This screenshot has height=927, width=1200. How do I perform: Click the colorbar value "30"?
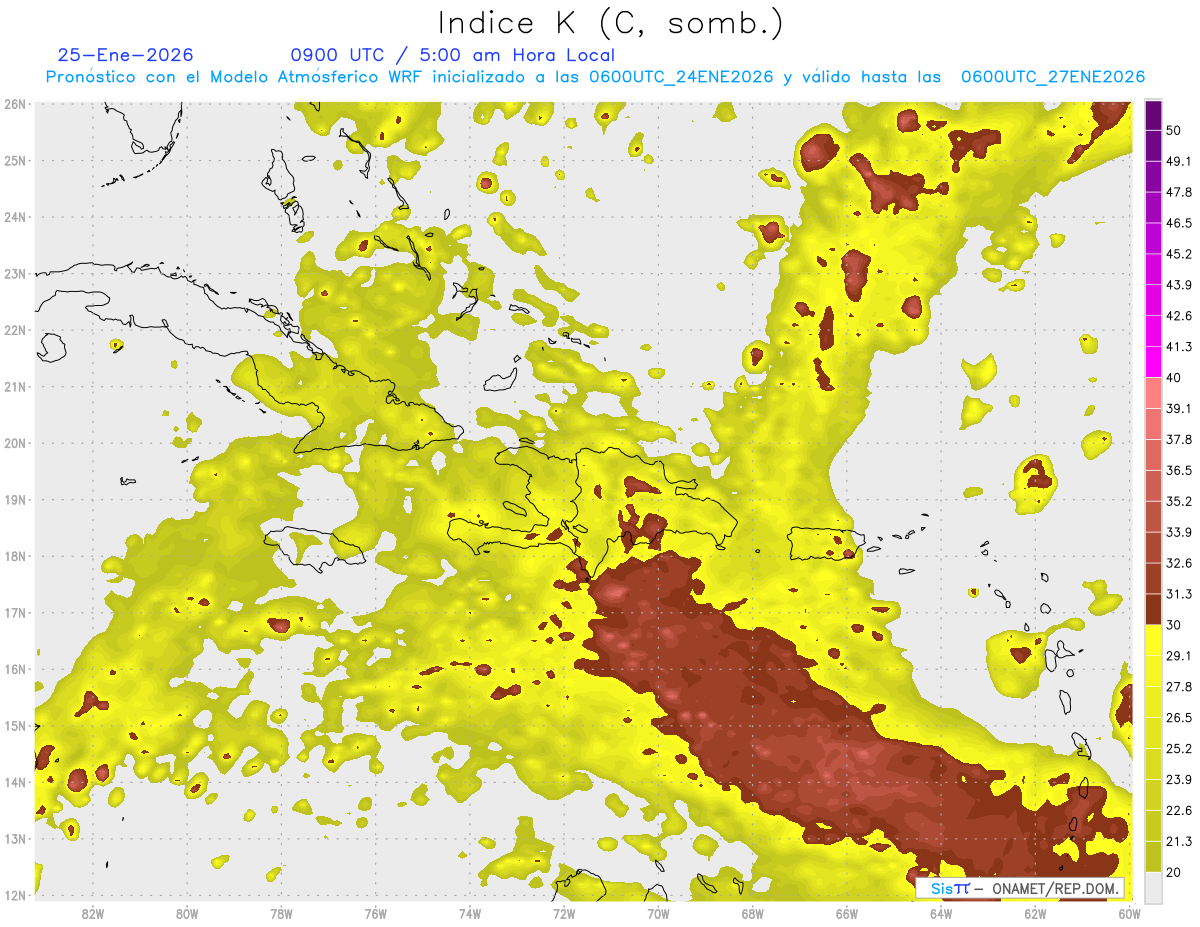coord(1174,625)
